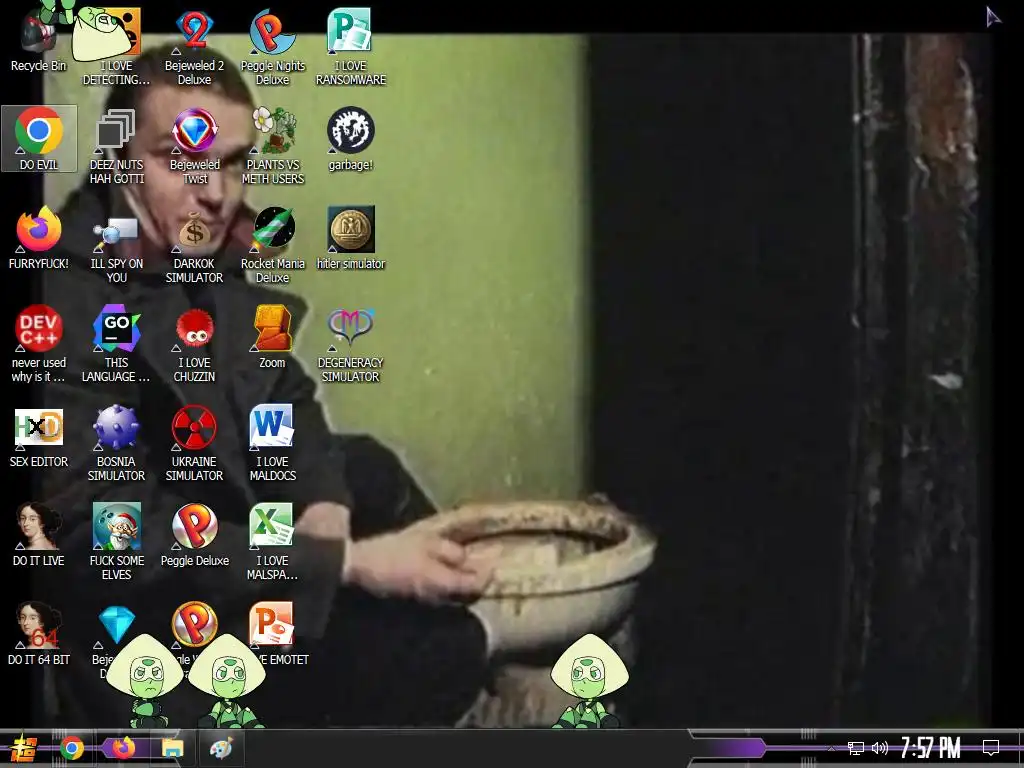
Task: Expand the hidden system tray icons chevron
Action: (x=831, y=748)
